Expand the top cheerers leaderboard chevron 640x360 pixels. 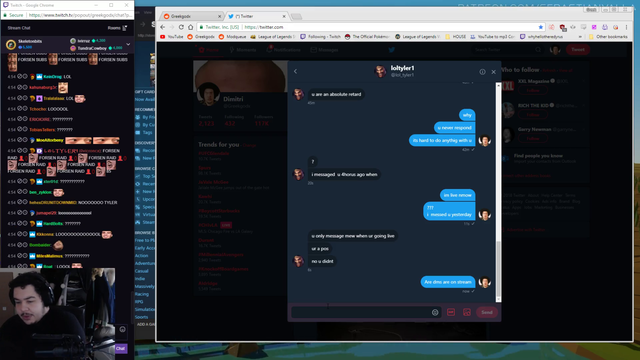128,44
